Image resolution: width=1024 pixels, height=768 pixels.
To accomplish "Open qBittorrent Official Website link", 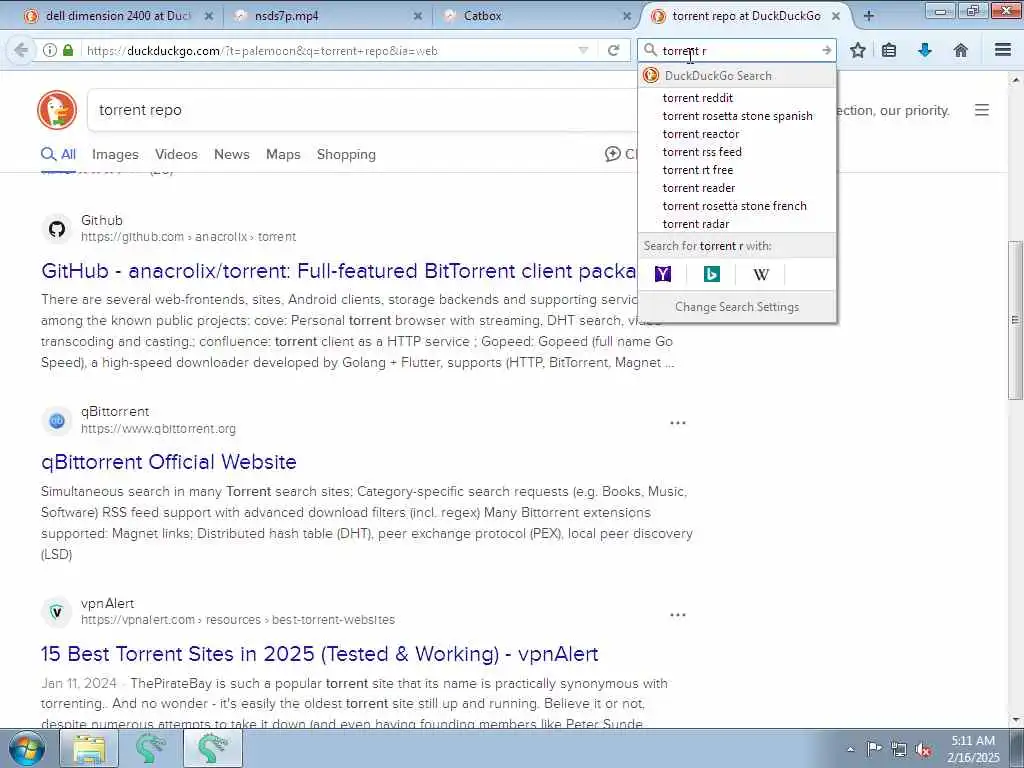I will 168,462.
